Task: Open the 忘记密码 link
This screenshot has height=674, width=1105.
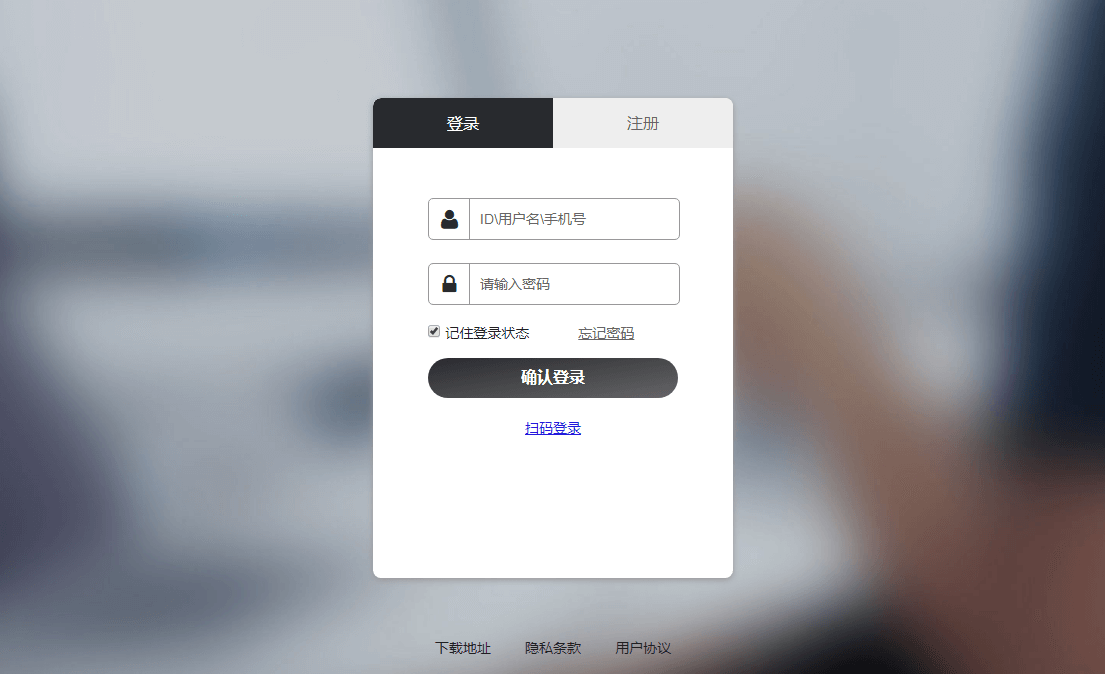Action: [x=606, y=333]
